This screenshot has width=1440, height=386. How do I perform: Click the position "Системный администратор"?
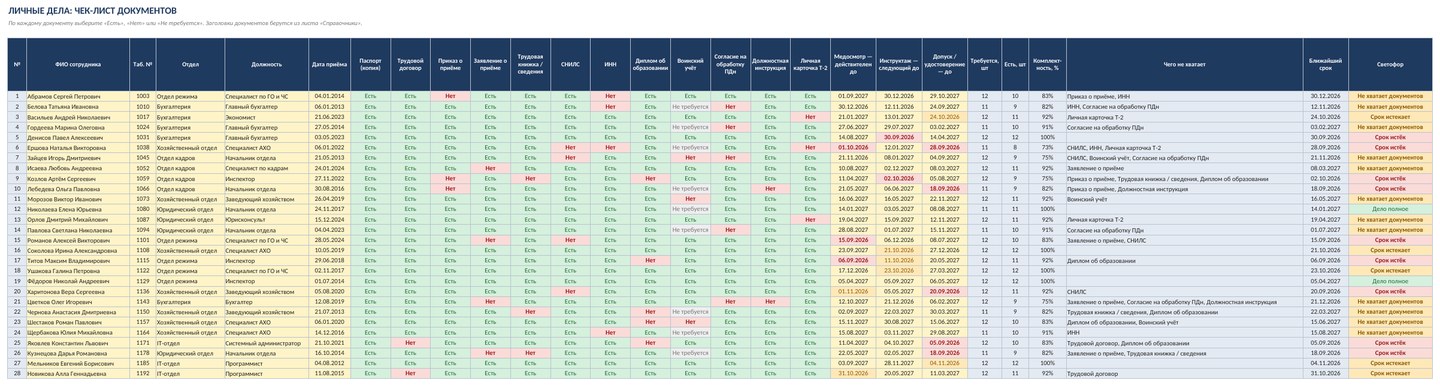[266, 342]
